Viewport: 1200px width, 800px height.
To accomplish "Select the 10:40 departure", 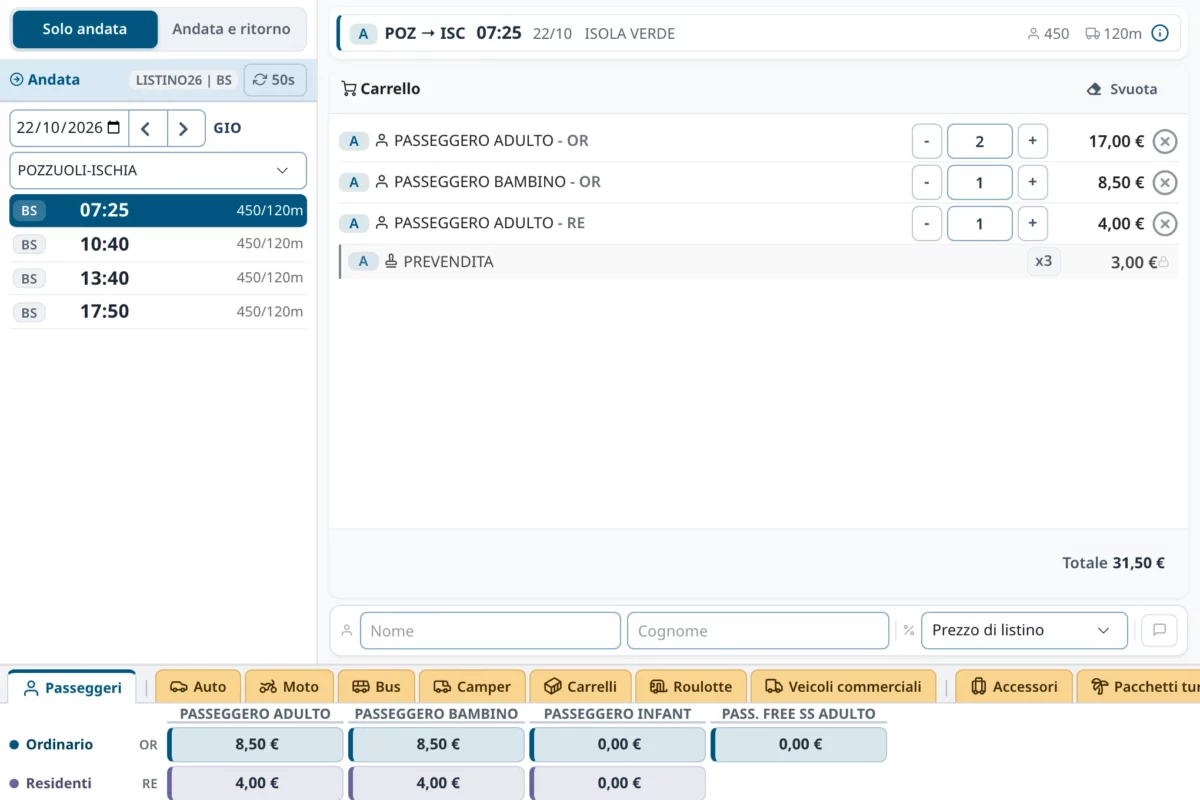I will [x=158, y=245].
